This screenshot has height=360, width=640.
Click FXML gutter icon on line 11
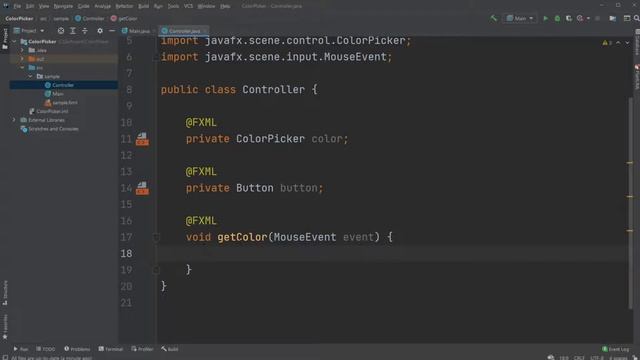click(142, 139)
